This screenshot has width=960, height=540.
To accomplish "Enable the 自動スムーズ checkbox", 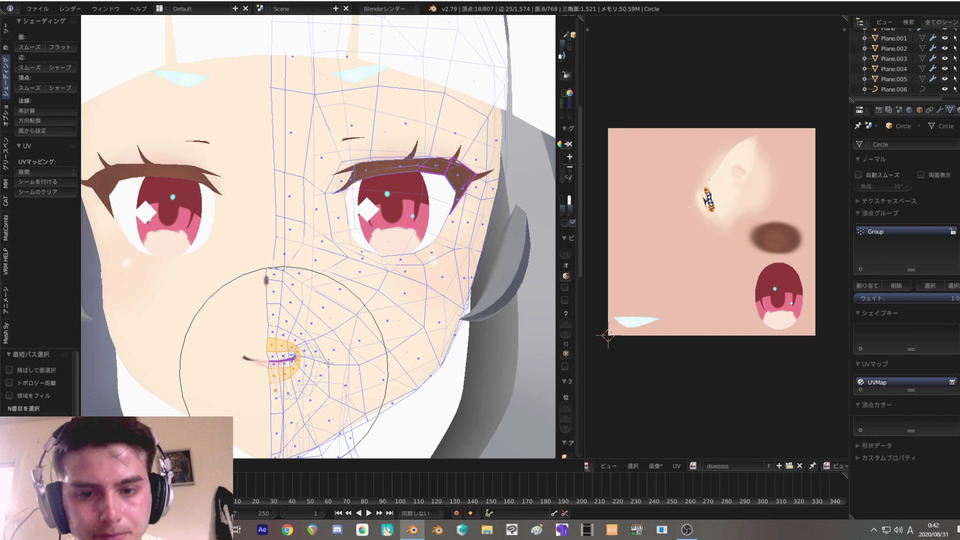I will click(859, 174).
